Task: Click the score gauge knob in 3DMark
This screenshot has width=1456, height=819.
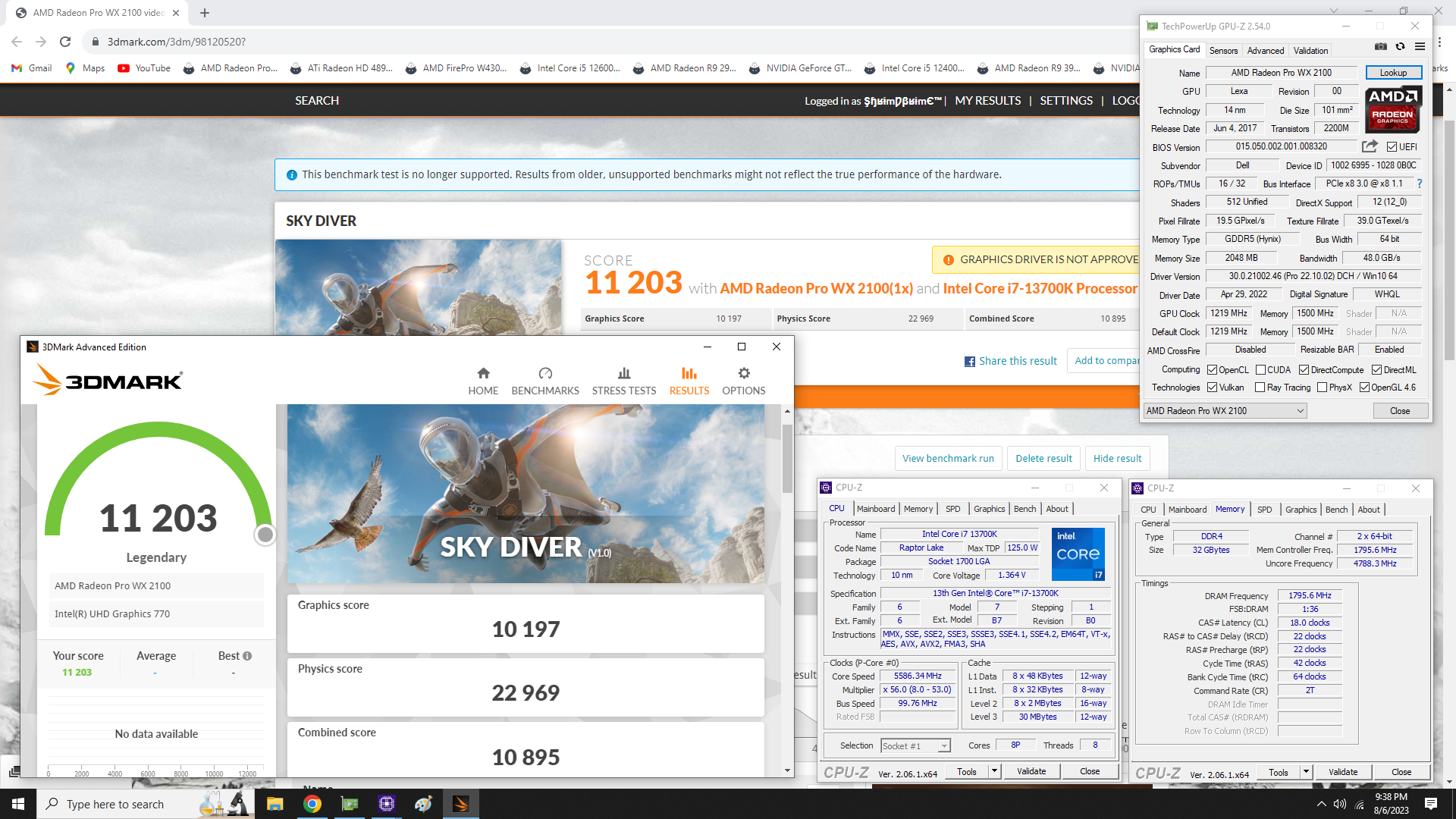Action: (265, 535)
